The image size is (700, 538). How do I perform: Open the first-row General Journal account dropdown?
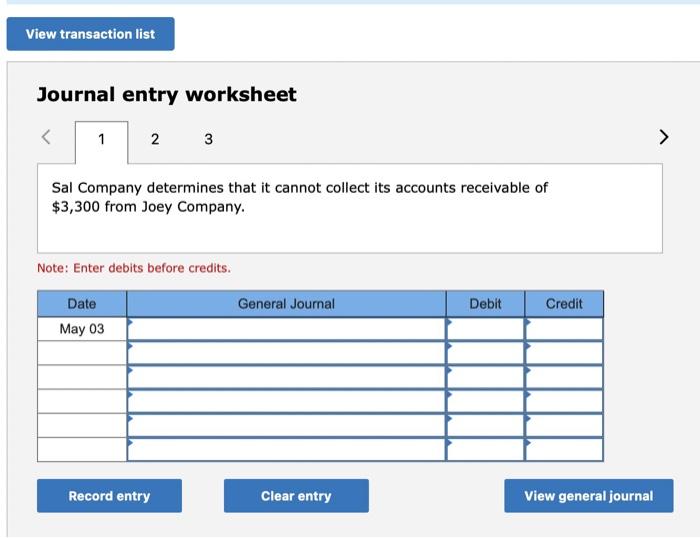tap(286, 329)
